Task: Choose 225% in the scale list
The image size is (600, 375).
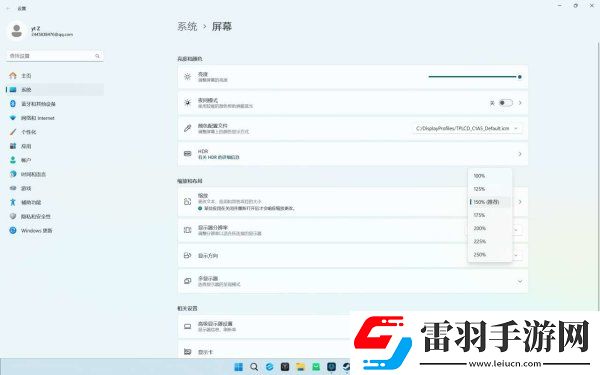Action: 490,241
